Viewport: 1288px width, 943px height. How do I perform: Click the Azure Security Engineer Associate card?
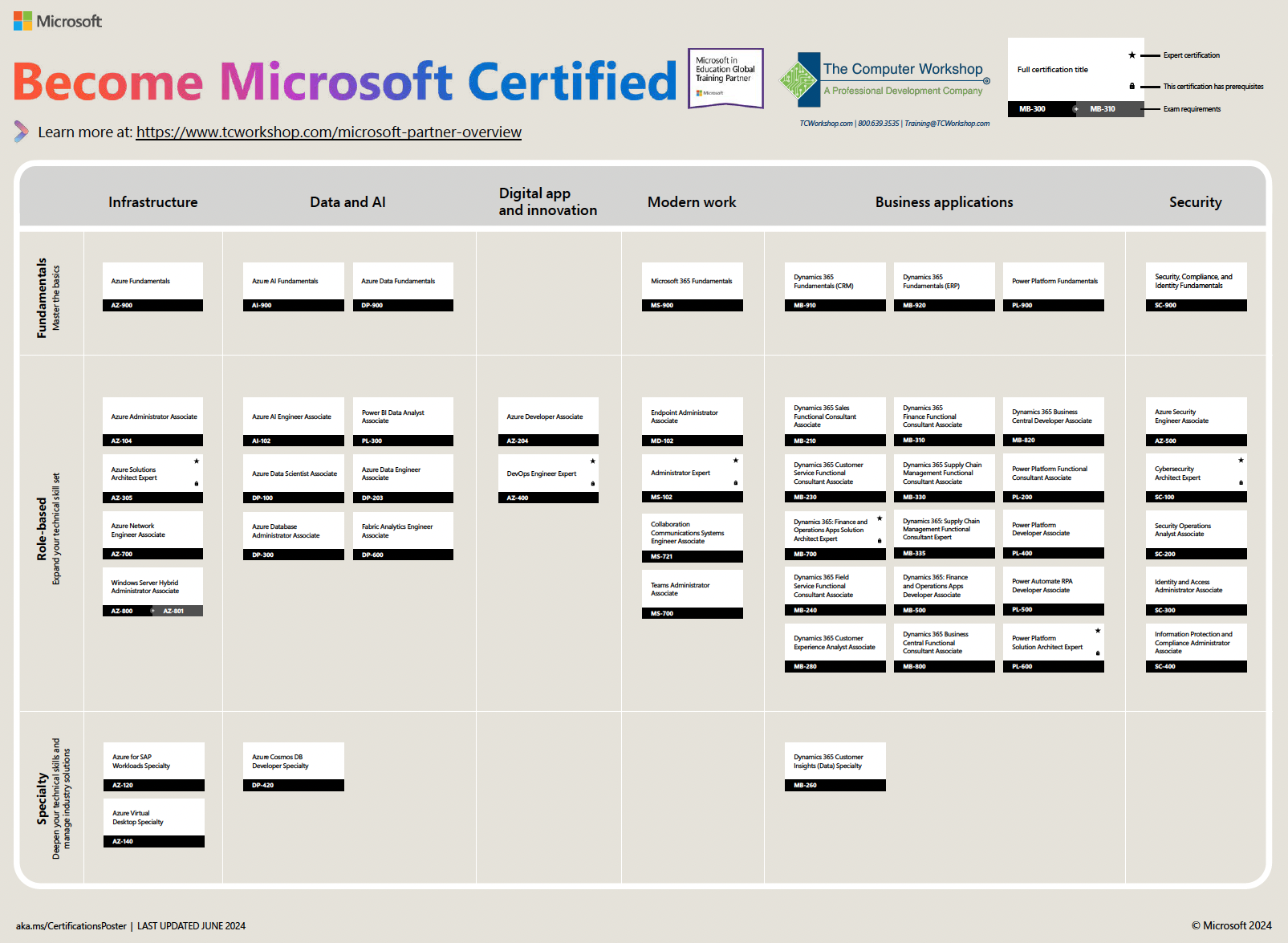(1197, 422)
